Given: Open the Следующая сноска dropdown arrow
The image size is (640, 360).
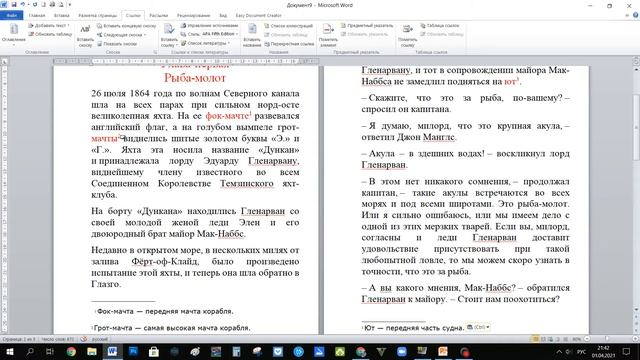Looking at the screenshot, I should pyautogui.click(x=145, y=35).
